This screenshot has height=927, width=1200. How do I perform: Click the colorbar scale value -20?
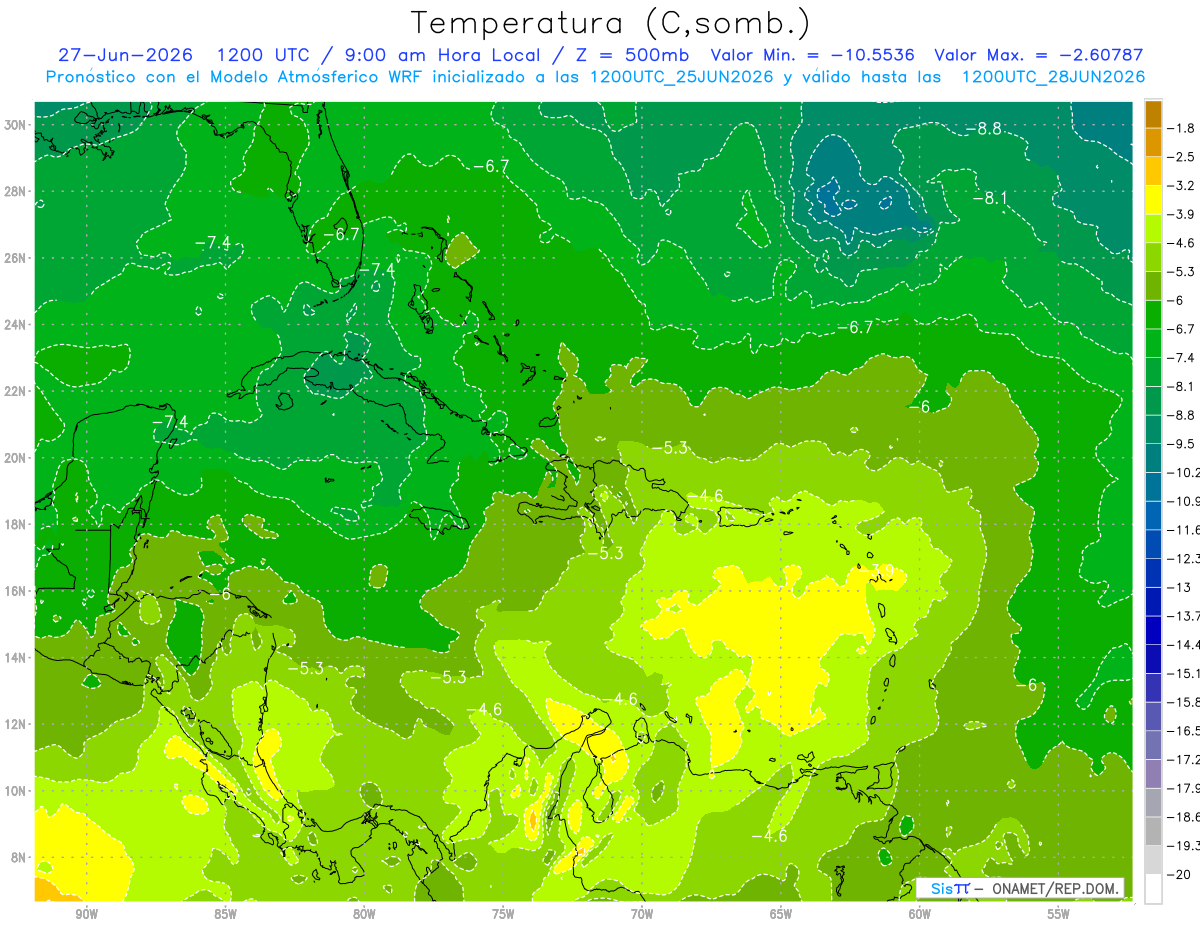(1180, 874)
